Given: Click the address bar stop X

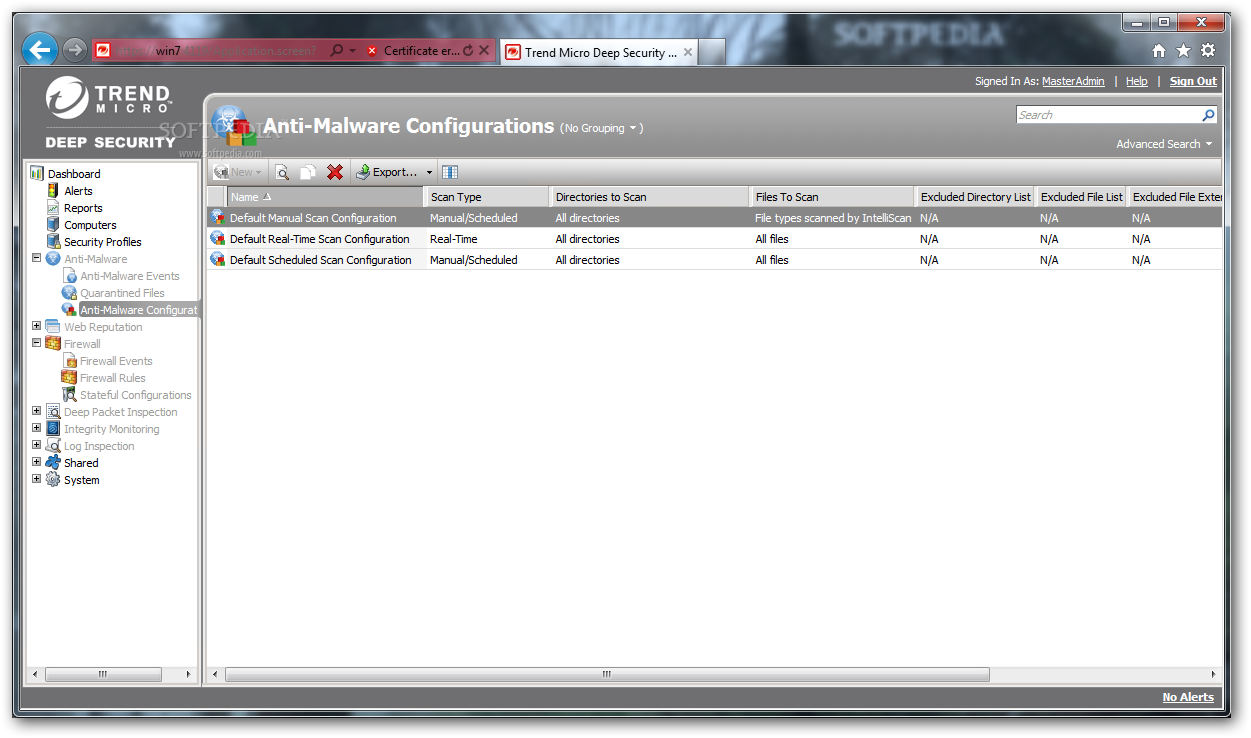Looking at the screenshot, I should (x=484, y=50).
